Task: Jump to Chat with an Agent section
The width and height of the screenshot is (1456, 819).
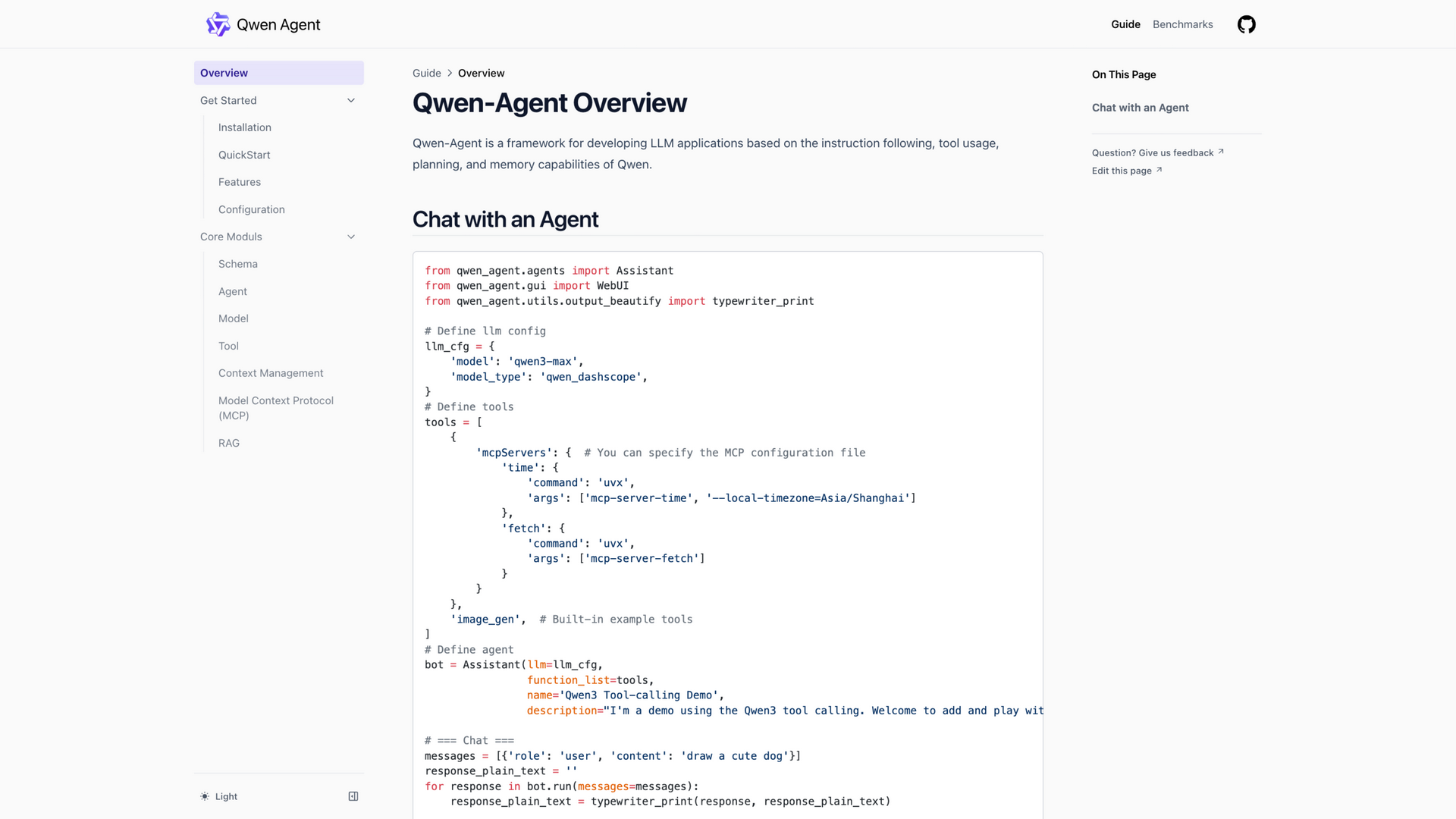Action: [1140, 108]
